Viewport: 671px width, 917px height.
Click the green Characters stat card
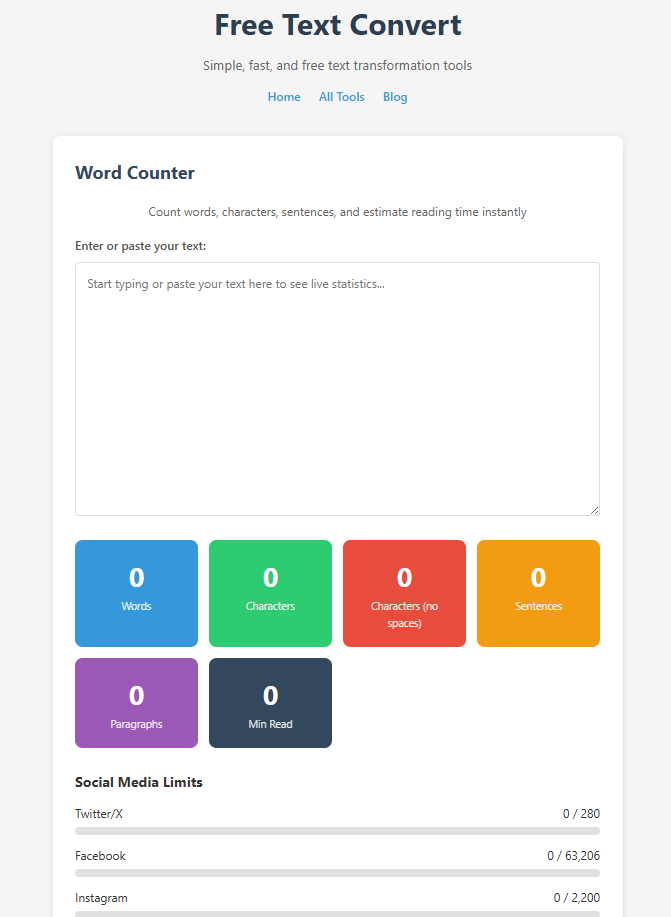(x=270, y=593)
